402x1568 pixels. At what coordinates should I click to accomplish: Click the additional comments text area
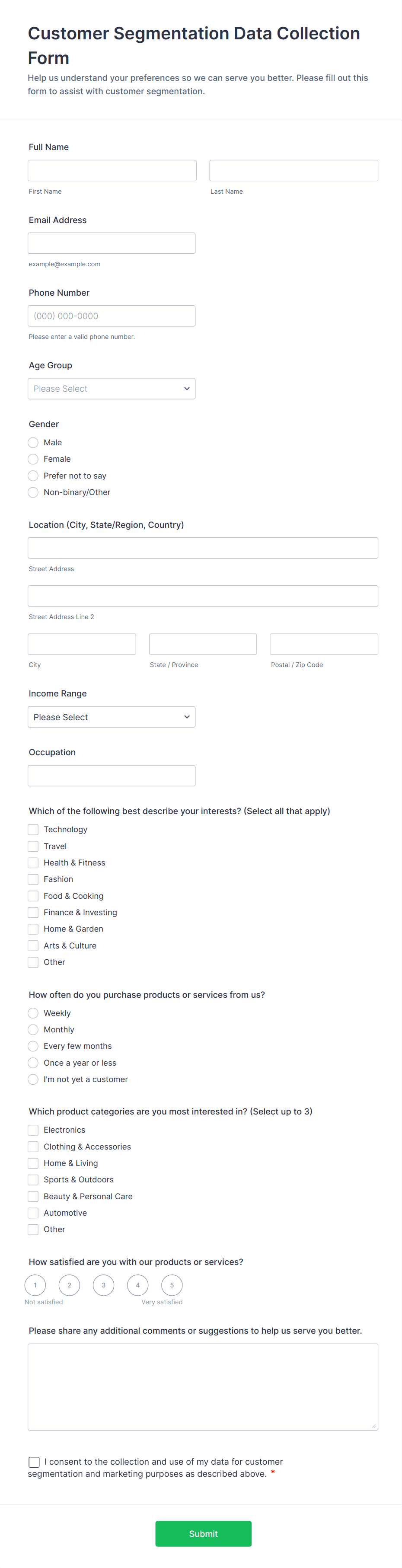click(x=203, y=1386)
